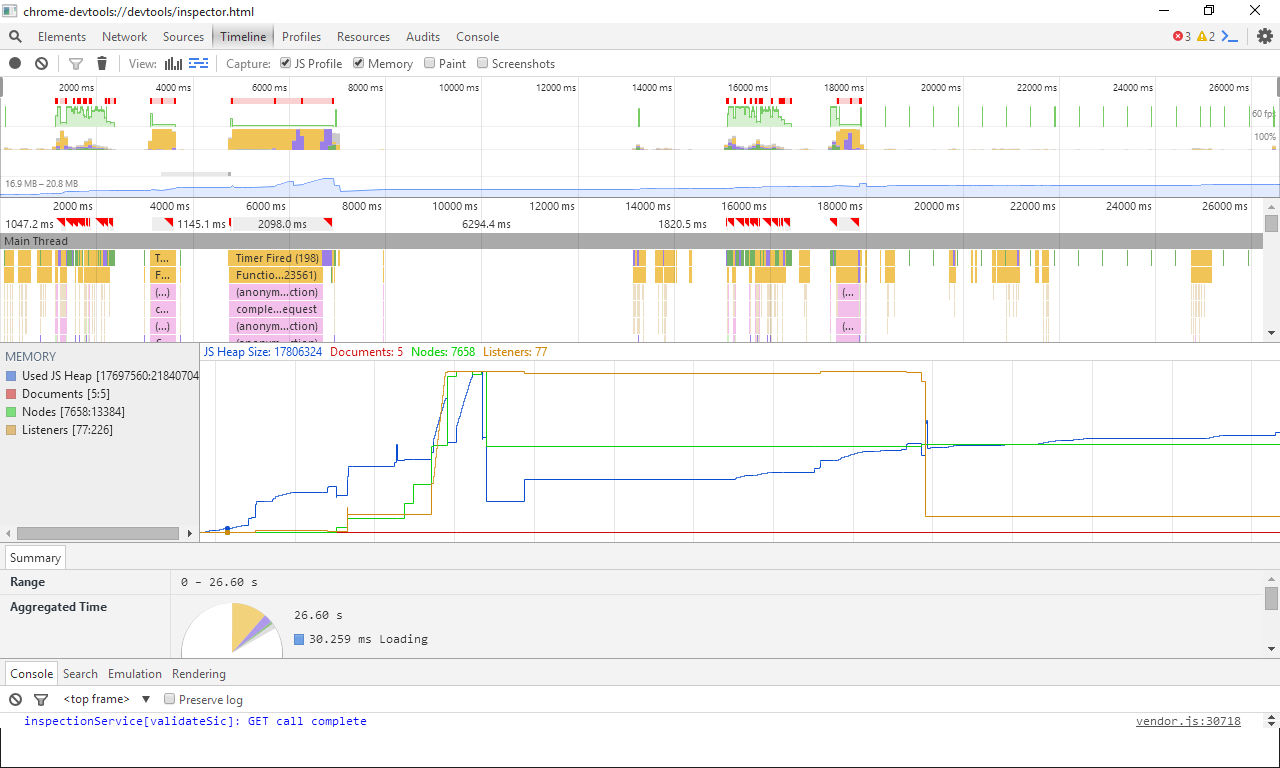Clear the timeline recording
Image resolution: width=1280 pixels, height=768 pixels.
pyautogui.click(x=41, y=63)
